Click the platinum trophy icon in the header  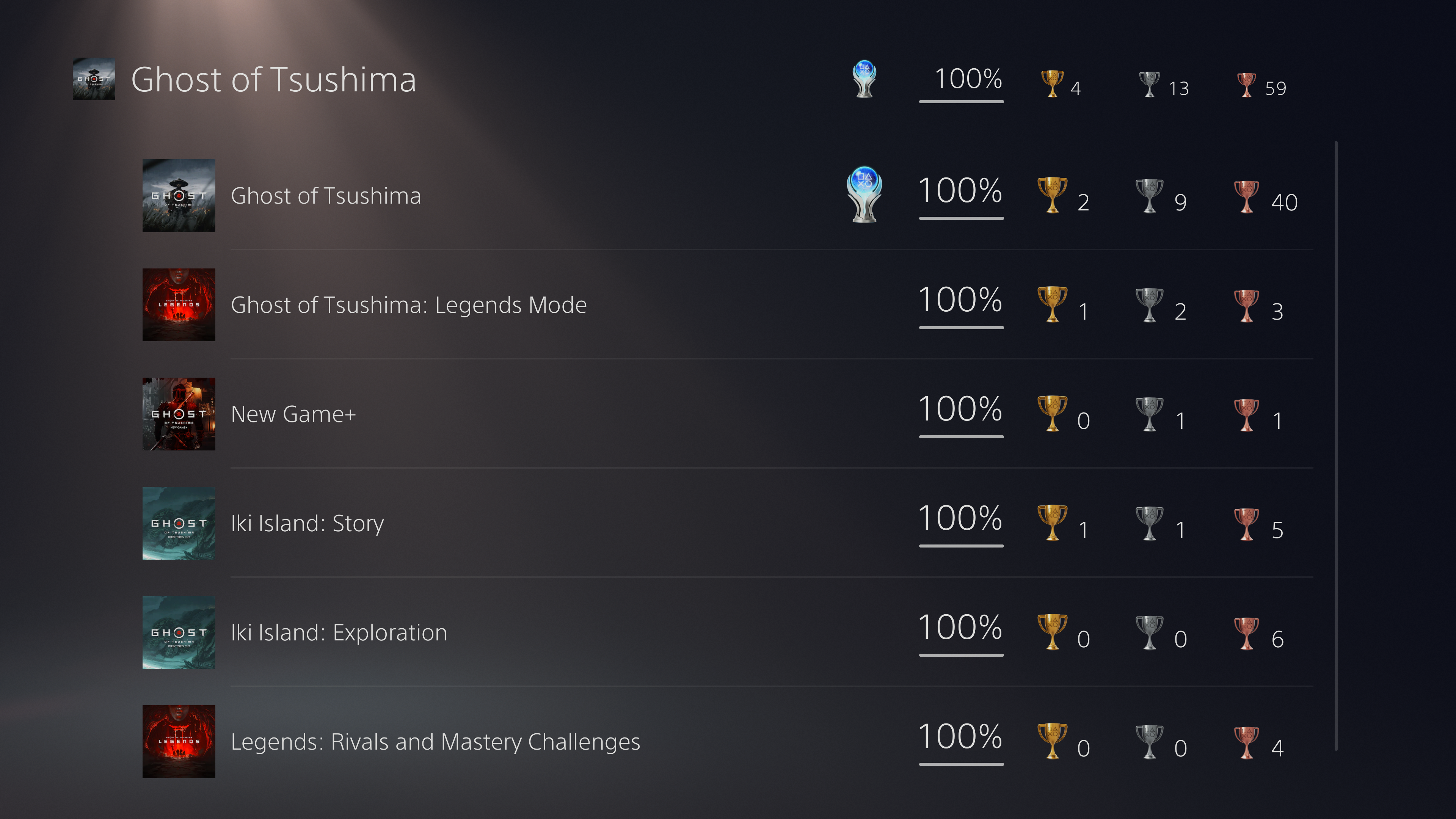[x=864, y=78]
